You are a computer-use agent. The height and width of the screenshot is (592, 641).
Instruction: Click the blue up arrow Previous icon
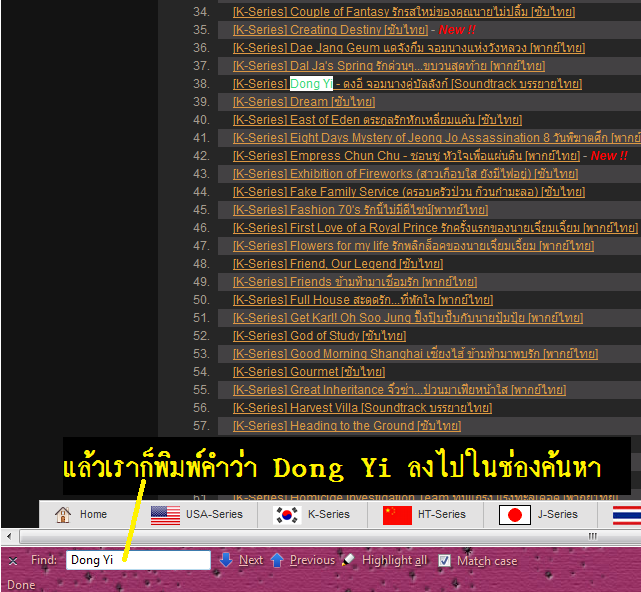(x=277, y=560)
